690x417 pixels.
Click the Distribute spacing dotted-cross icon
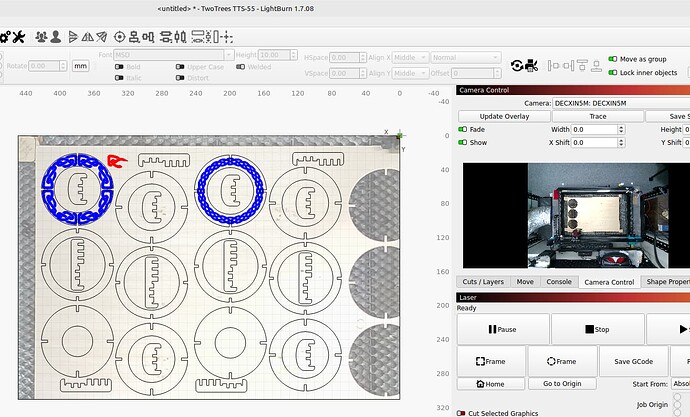(227, 37)
